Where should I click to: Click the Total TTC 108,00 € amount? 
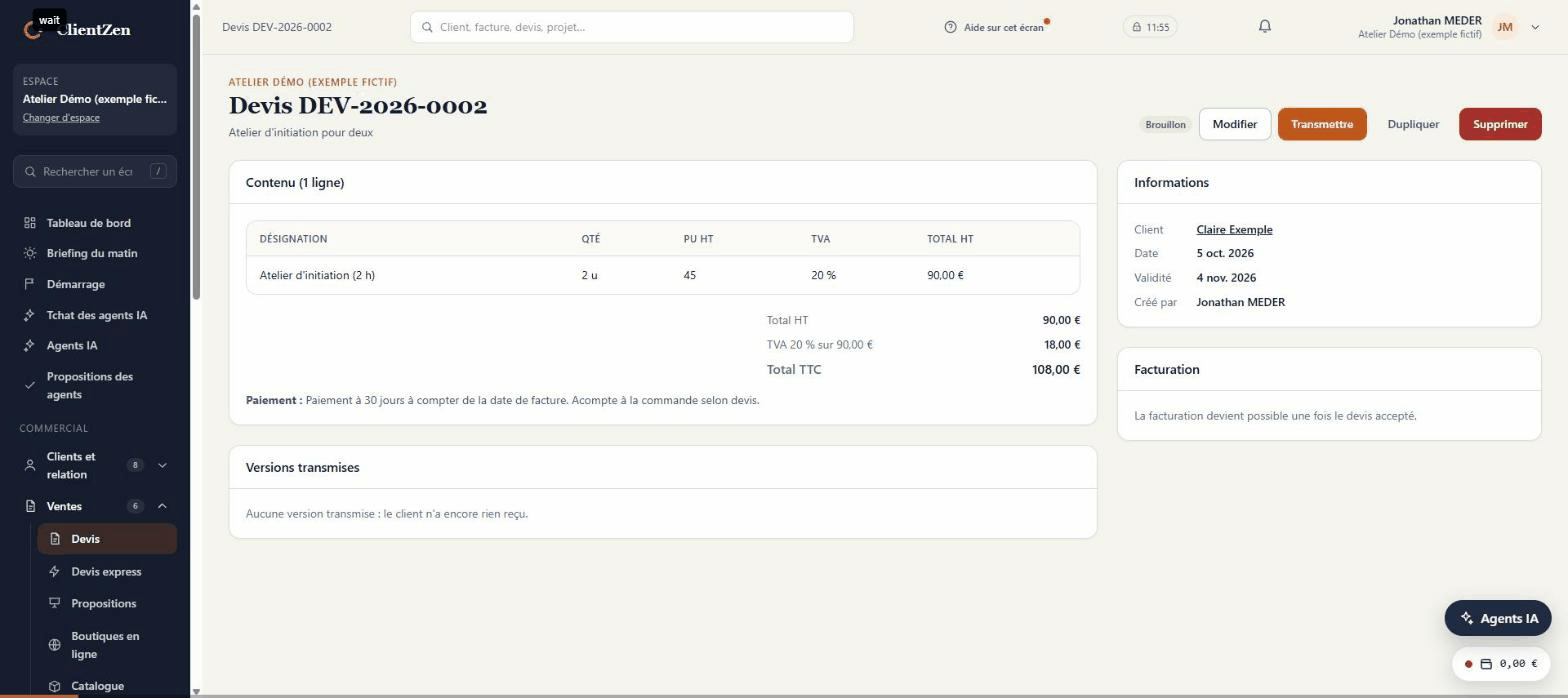point(1056,370)
